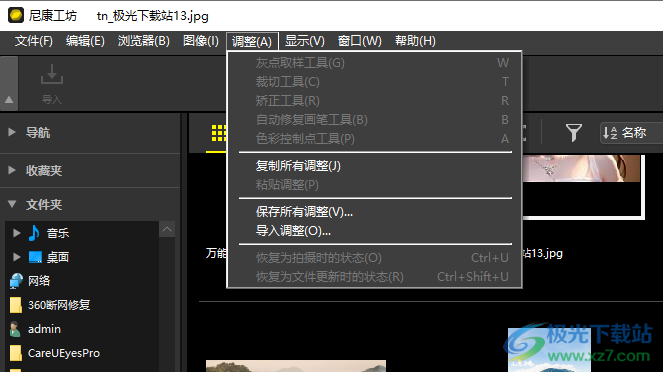Choose 复制所有调整(J) from the menu
This screenshot has height=372, width=663.
tap(298, 166)
